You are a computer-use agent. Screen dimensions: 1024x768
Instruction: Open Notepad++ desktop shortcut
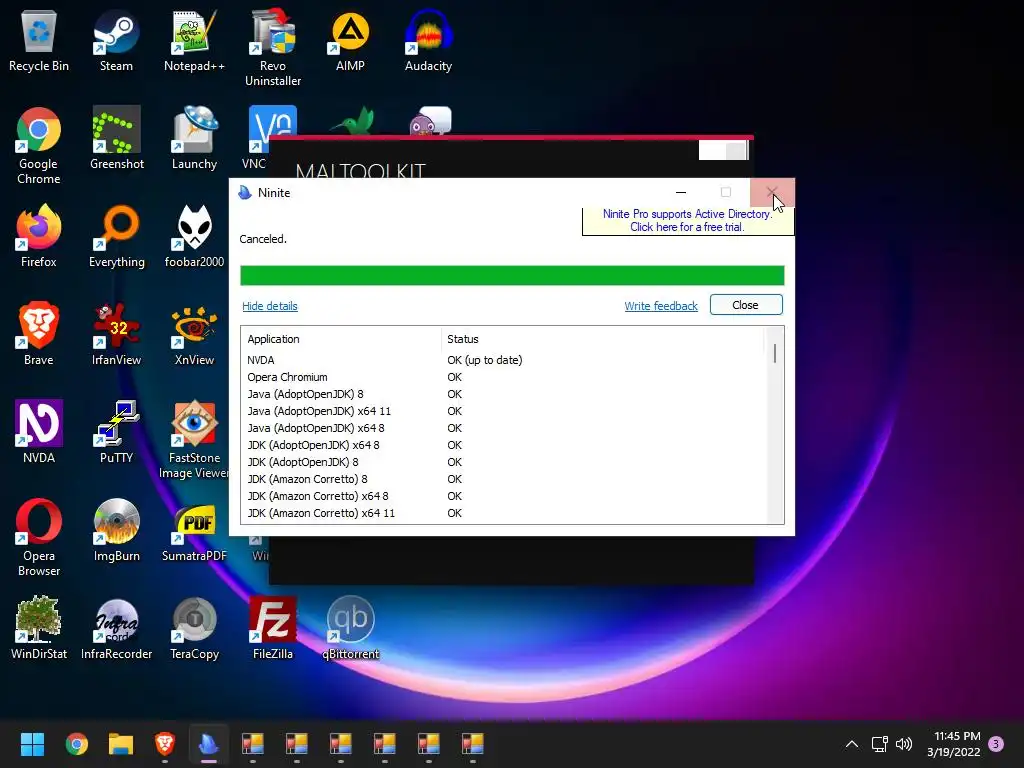(x=194, y=40)
